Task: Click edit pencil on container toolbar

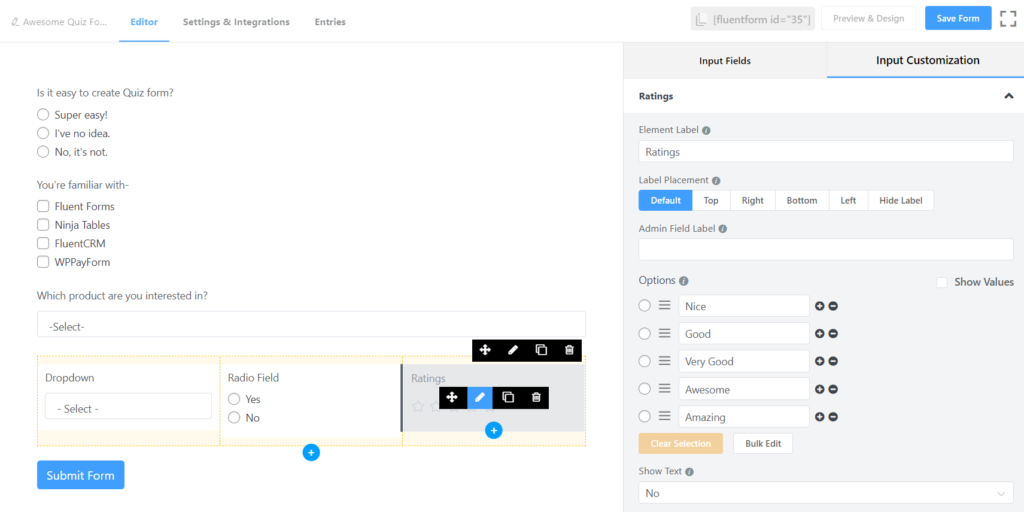Action: pyautogui.click(x=513, y=350)
